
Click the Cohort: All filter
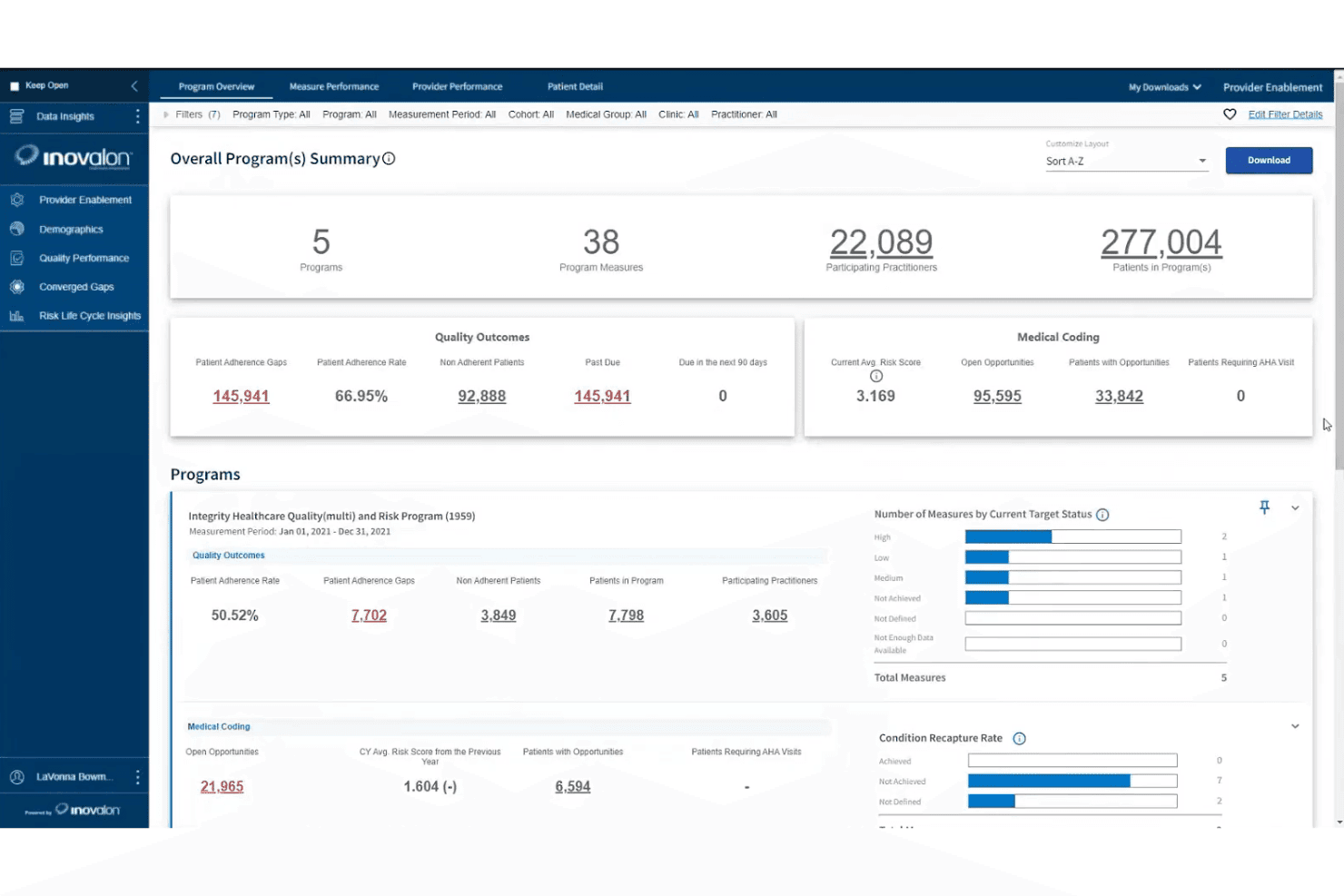531,114
